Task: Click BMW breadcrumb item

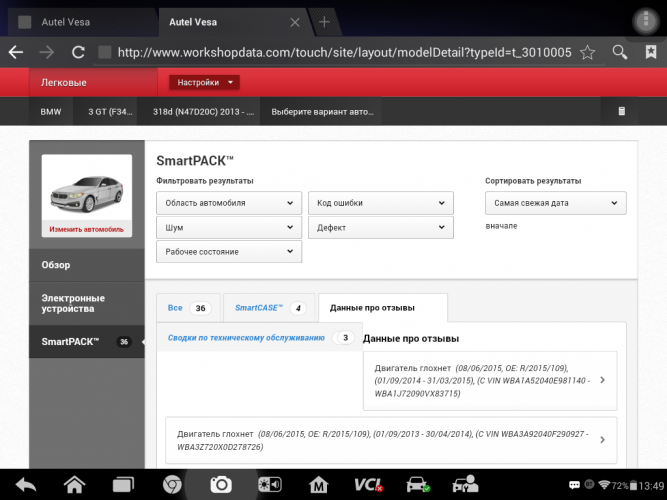Action: coord(51,111)
